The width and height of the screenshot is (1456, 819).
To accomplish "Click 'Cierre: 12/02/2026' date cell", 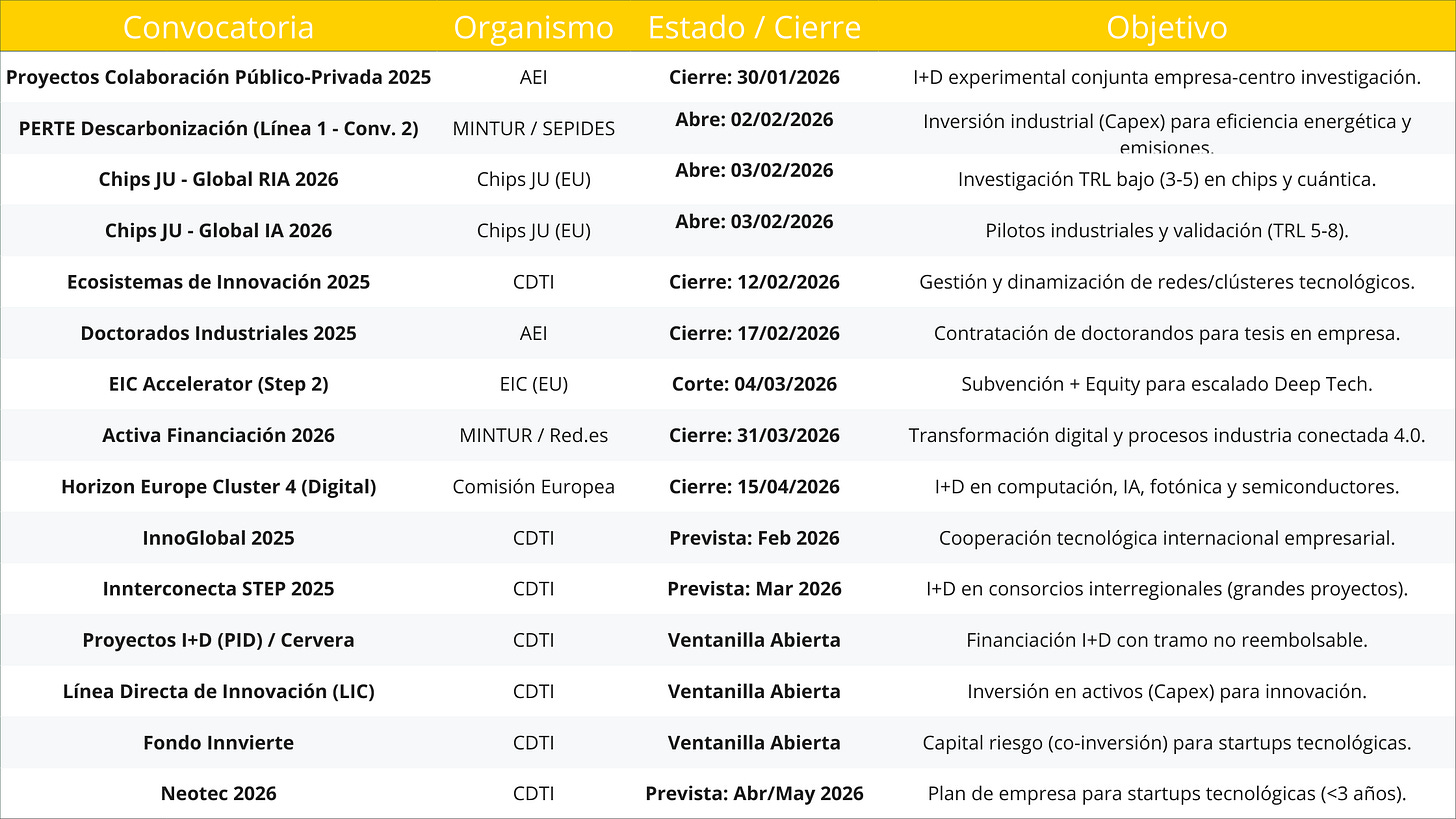I will [x=754, y=282].
